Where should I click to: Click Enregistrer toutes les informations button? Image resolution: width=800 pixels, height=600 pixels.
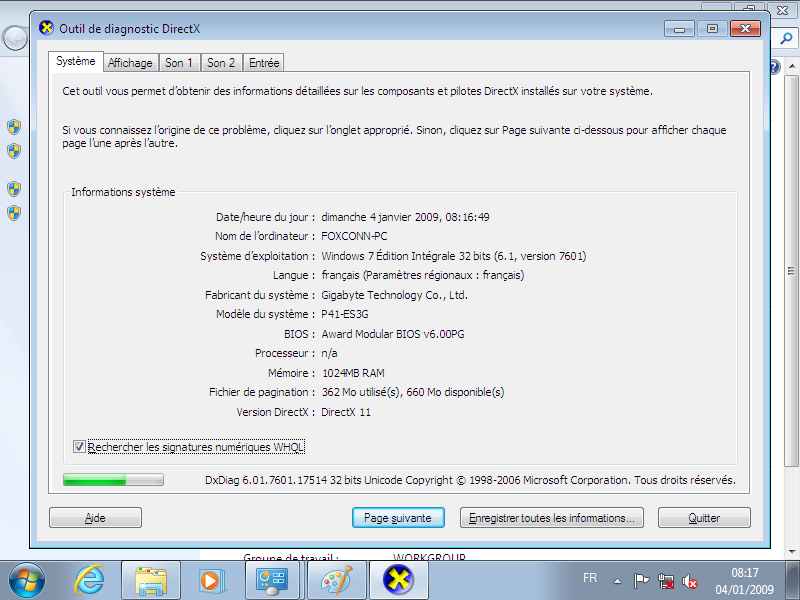tap(551, 518)
